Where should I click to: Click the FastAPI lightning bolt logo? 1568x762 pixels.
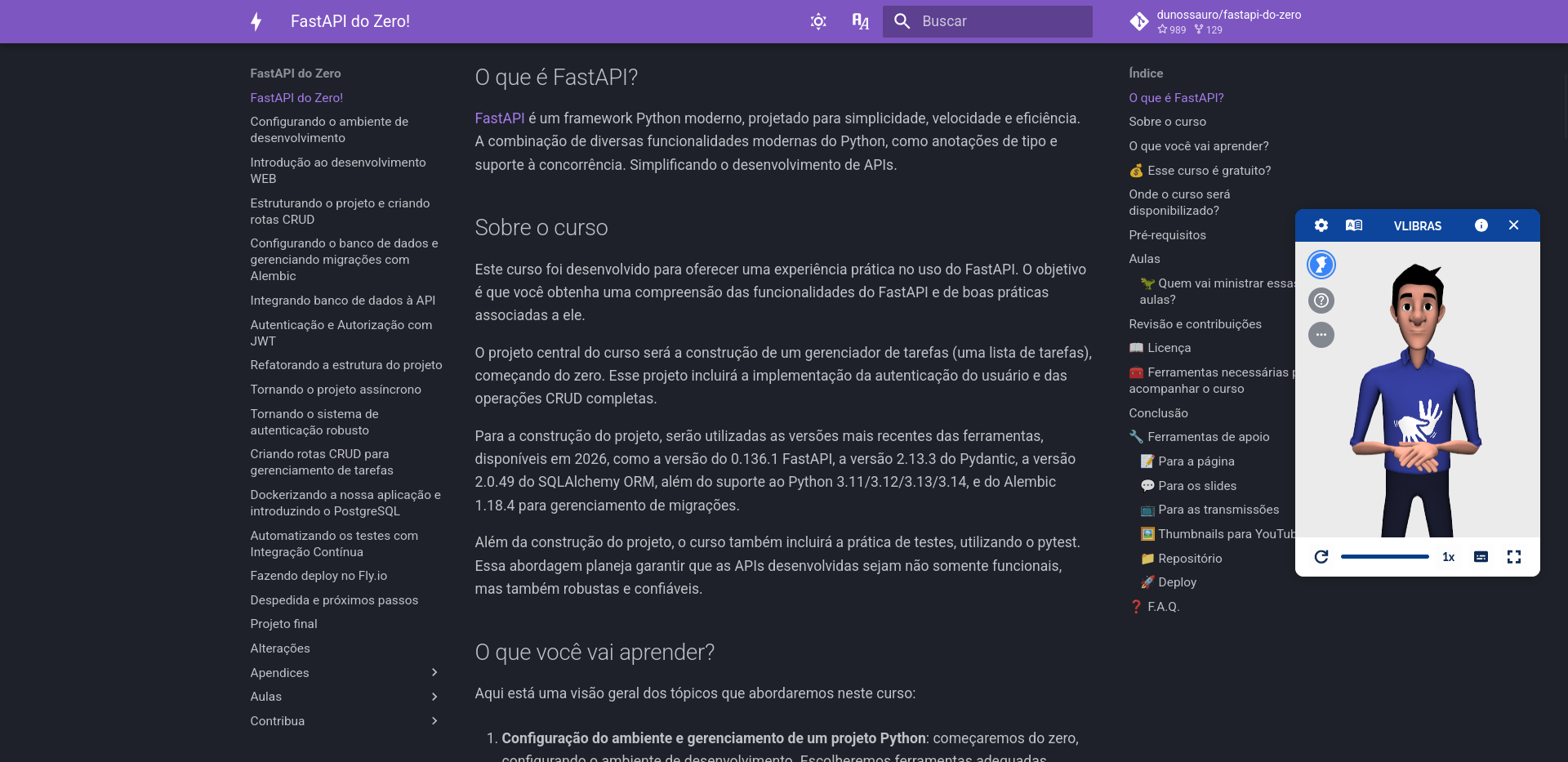[256, 21]
